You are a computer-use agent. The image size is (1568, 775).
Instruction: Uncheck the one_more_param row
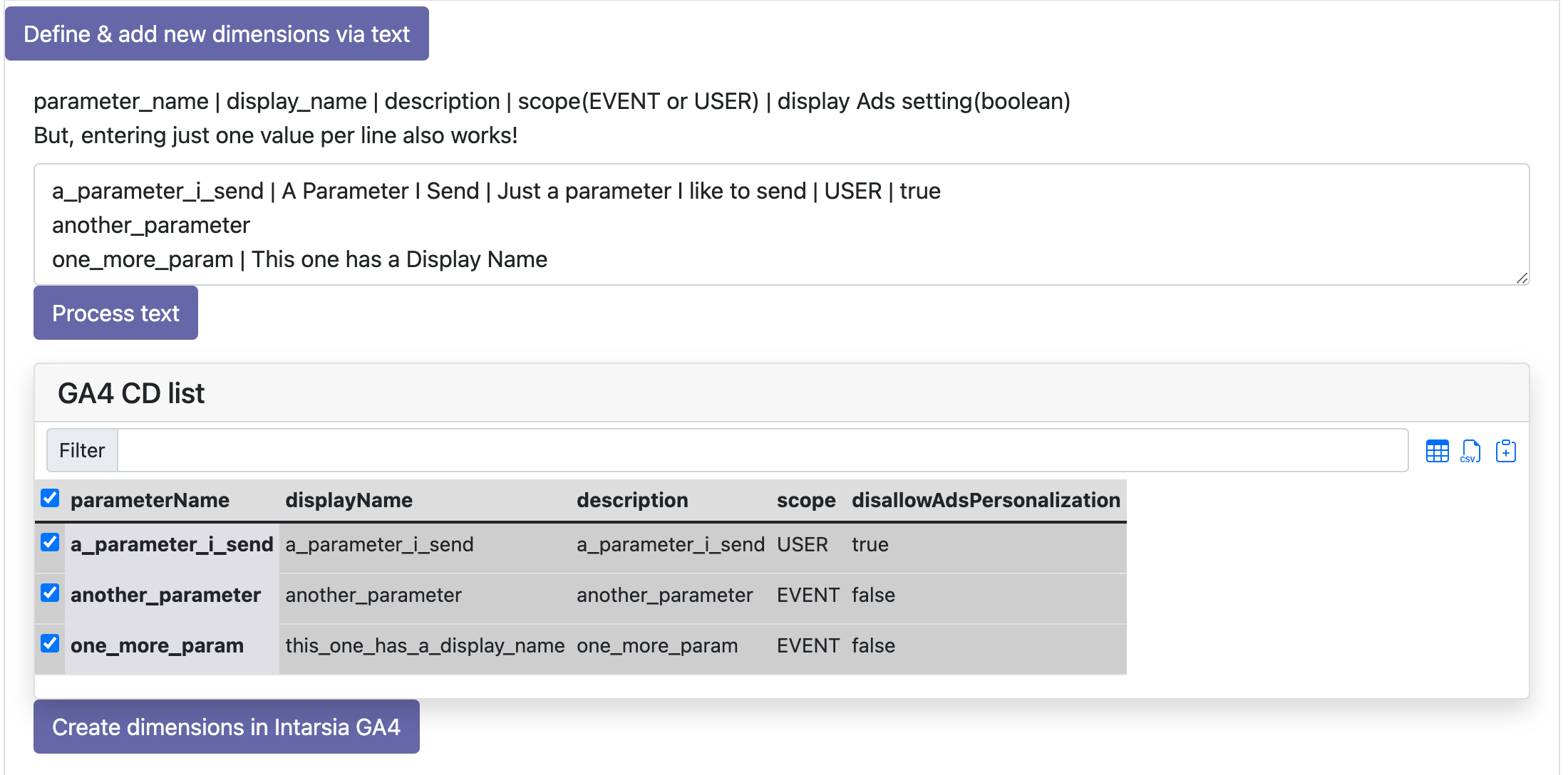49,644
